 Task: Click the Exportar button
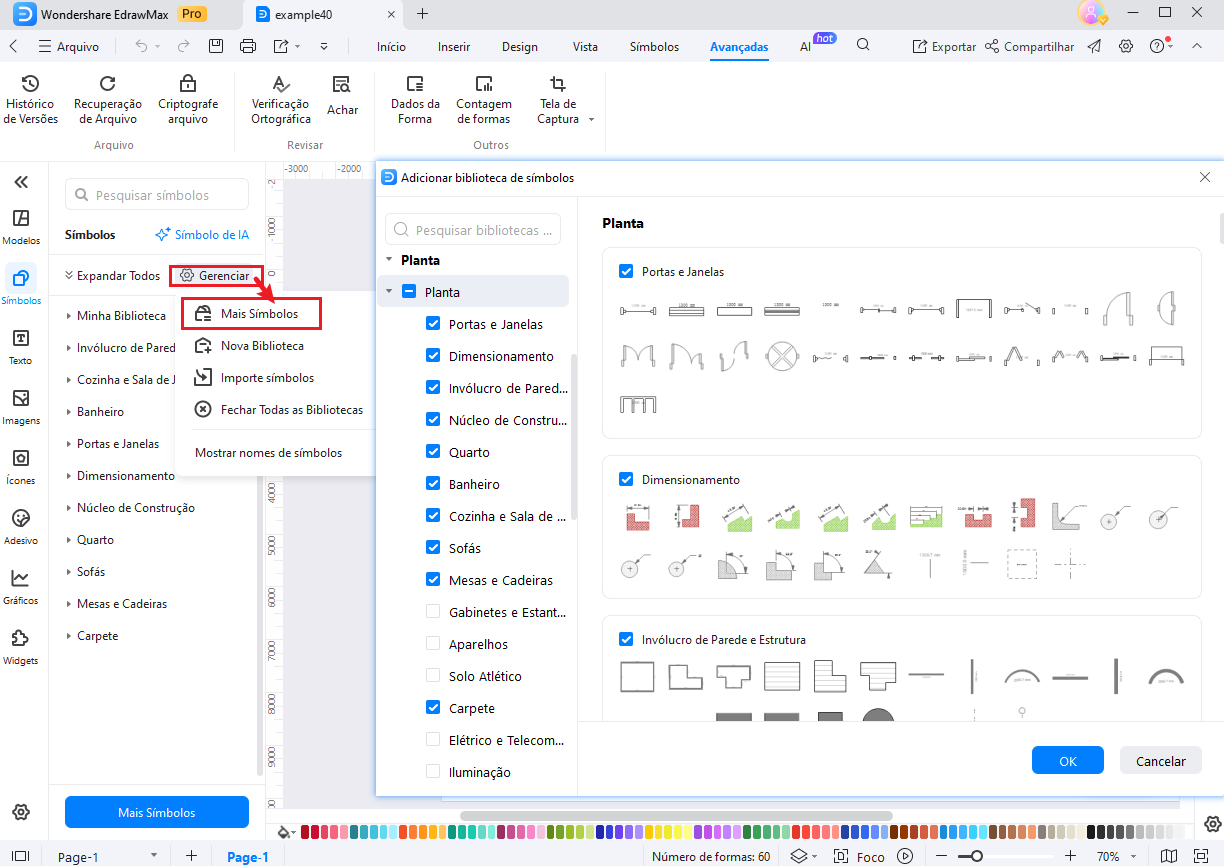click(x=944, y=46)
